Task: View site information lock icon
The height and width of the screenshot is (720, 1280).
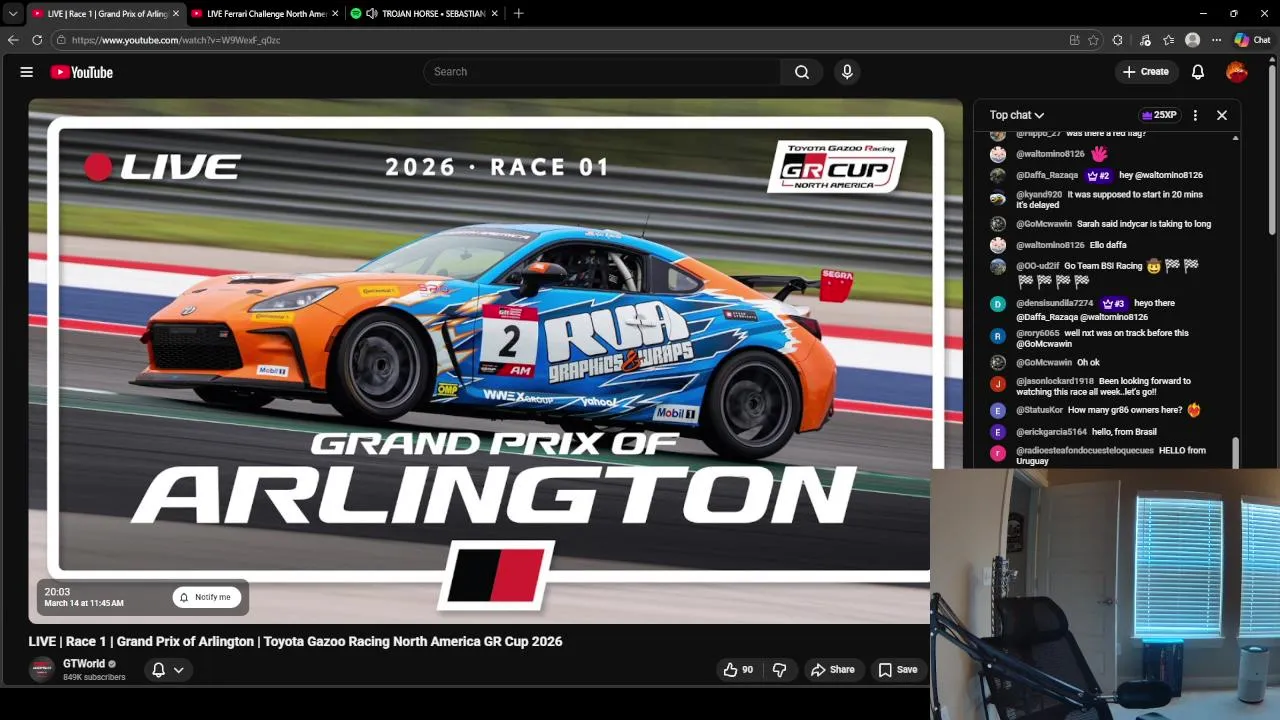Action: 61,40
